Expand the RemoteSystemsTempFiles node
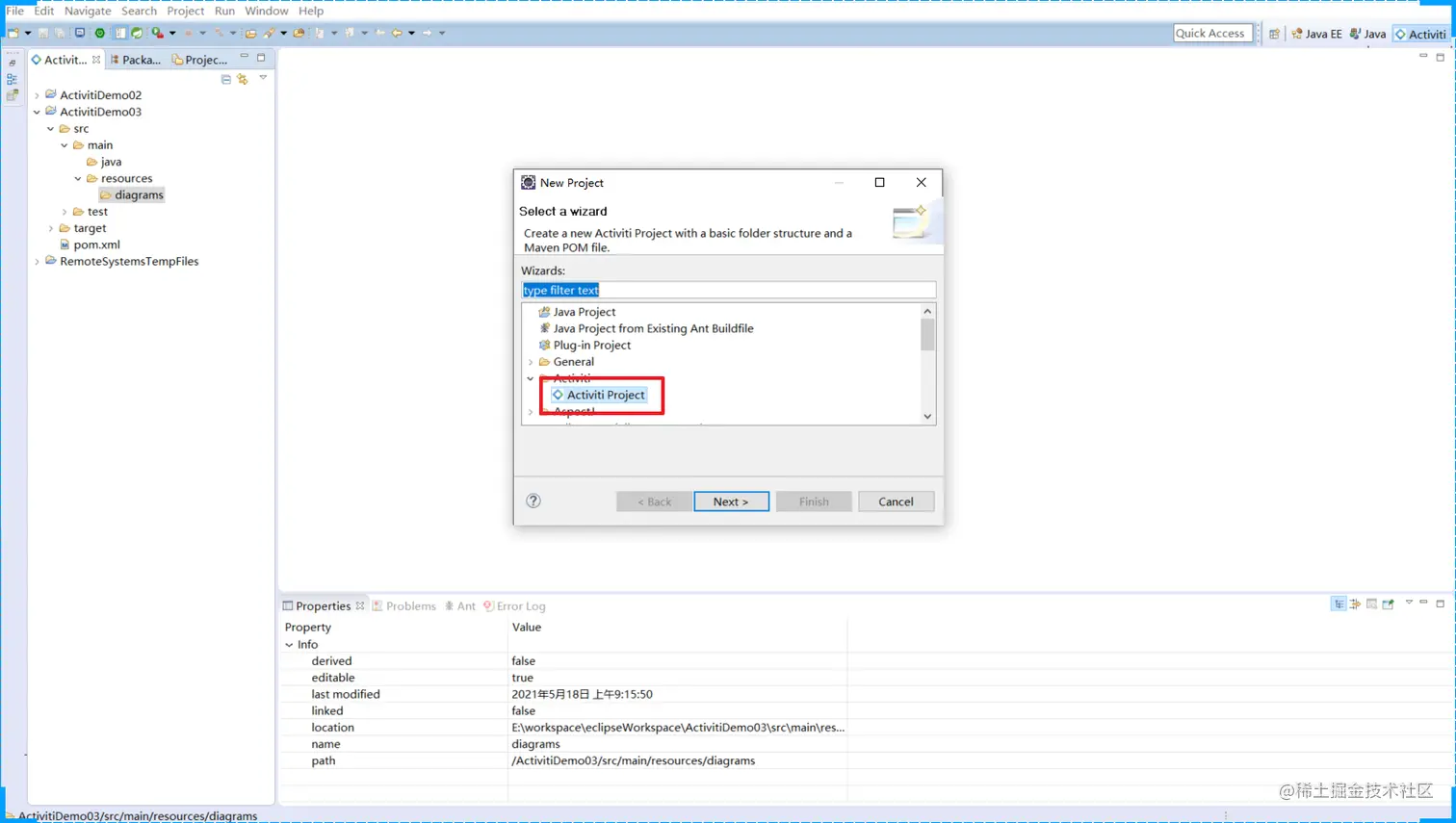 [37, 262]
